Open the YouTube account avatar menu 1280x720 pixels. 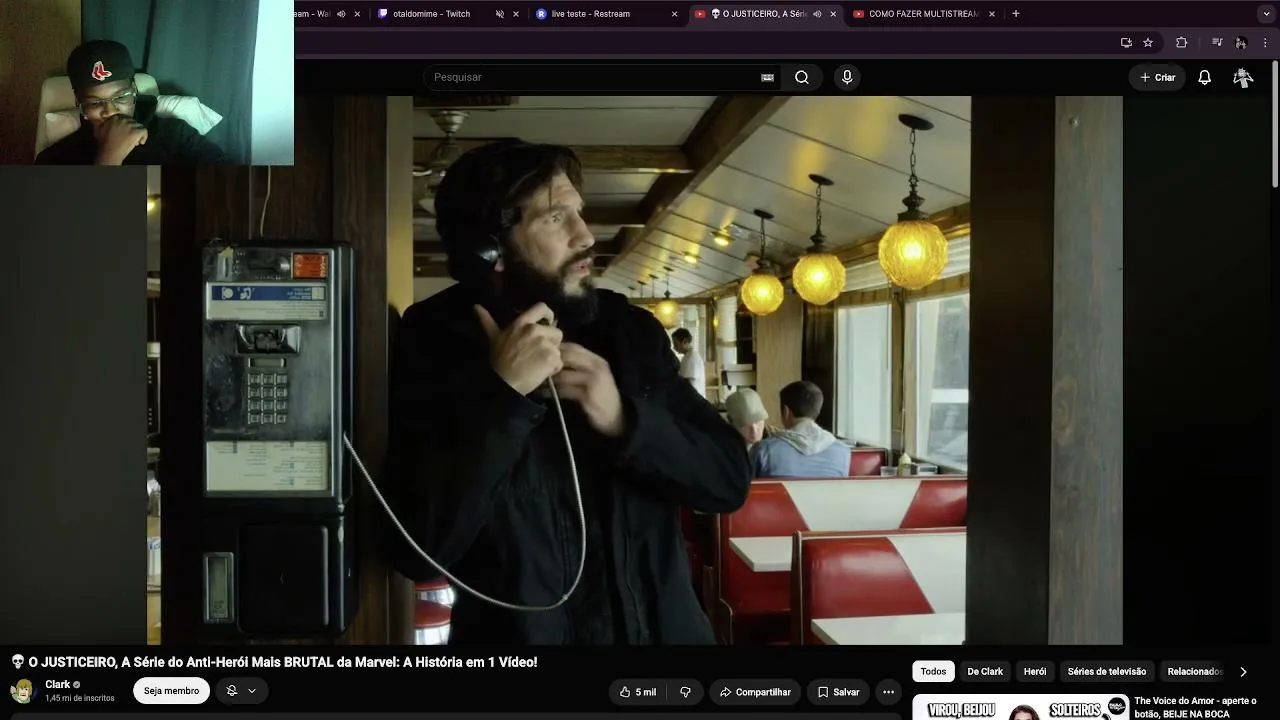[1243, 77]
